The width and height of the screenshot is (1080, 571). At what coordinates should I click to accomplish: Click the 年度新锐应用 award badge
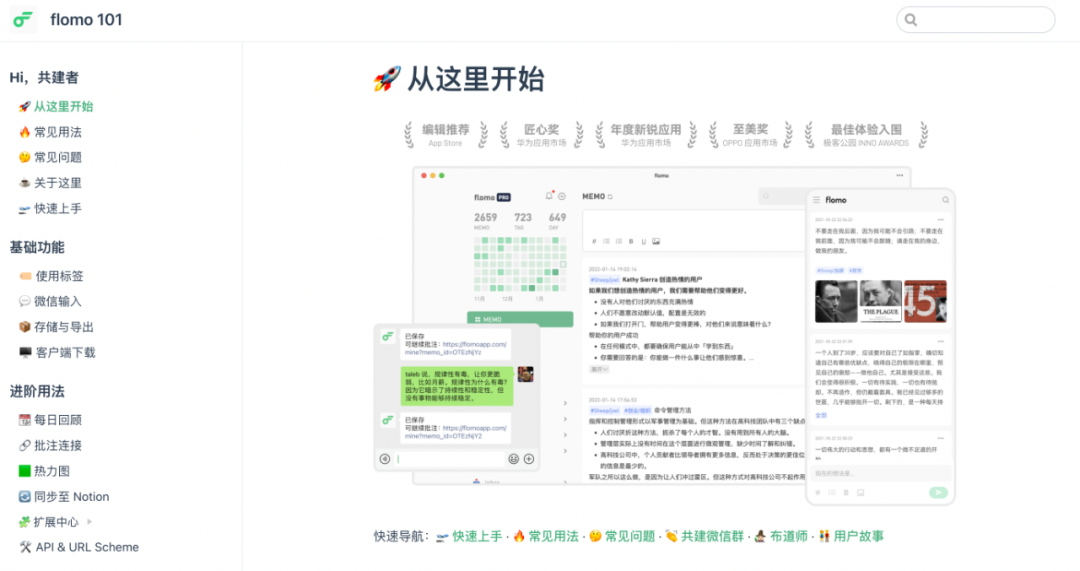pyautogui.click(x=645, y=135)
